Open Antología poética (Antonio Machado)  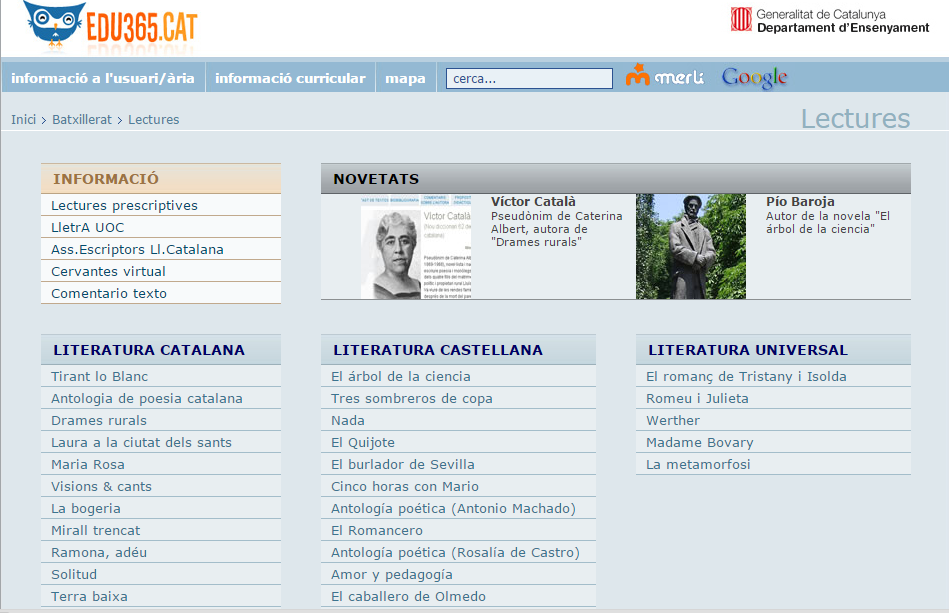click(x=453, y=509)
